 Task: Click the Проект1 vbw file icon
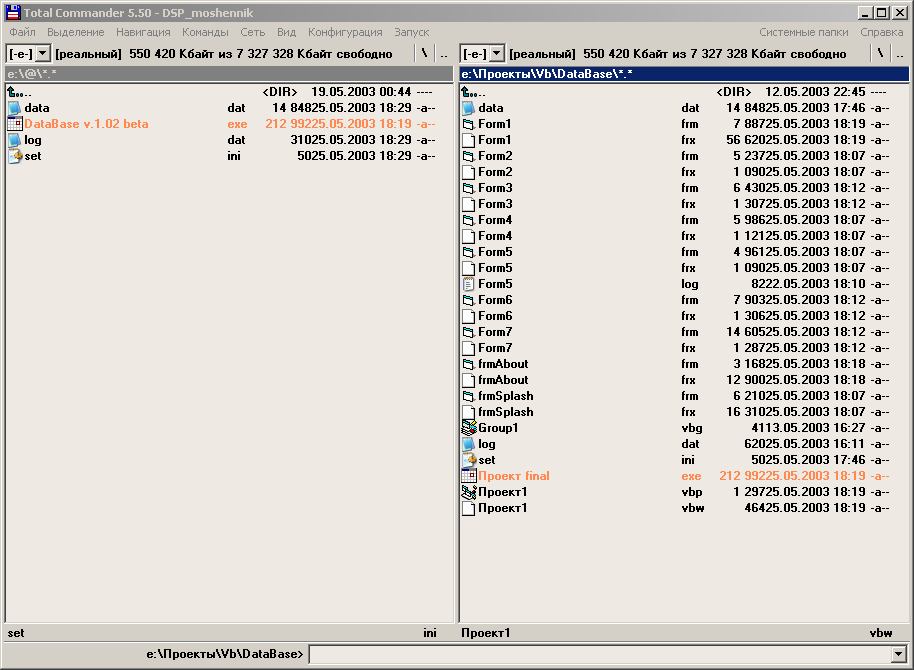[x=468, y=508]
